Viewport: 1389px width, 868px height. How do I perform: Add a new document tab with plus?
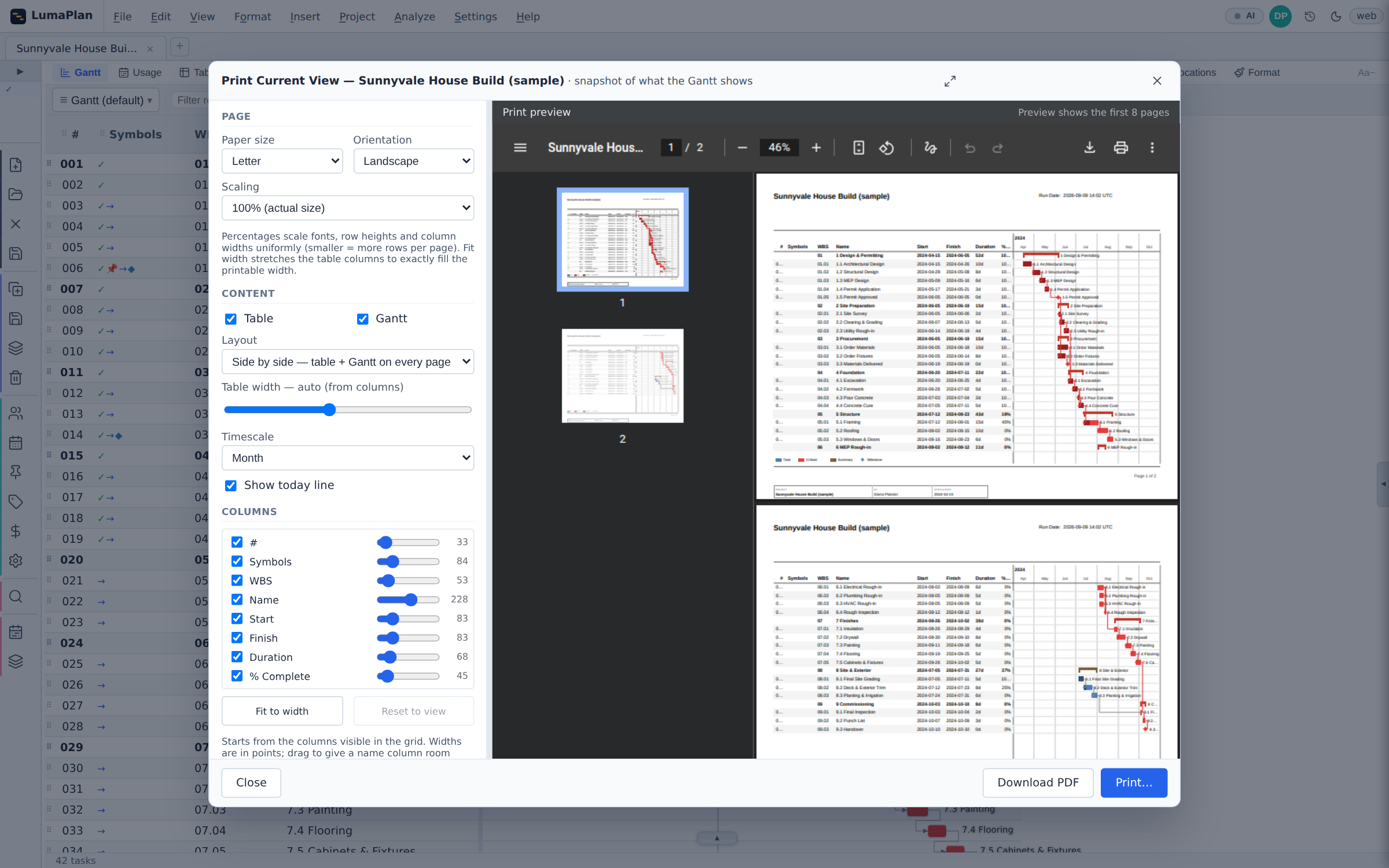[x=179, y=47]
